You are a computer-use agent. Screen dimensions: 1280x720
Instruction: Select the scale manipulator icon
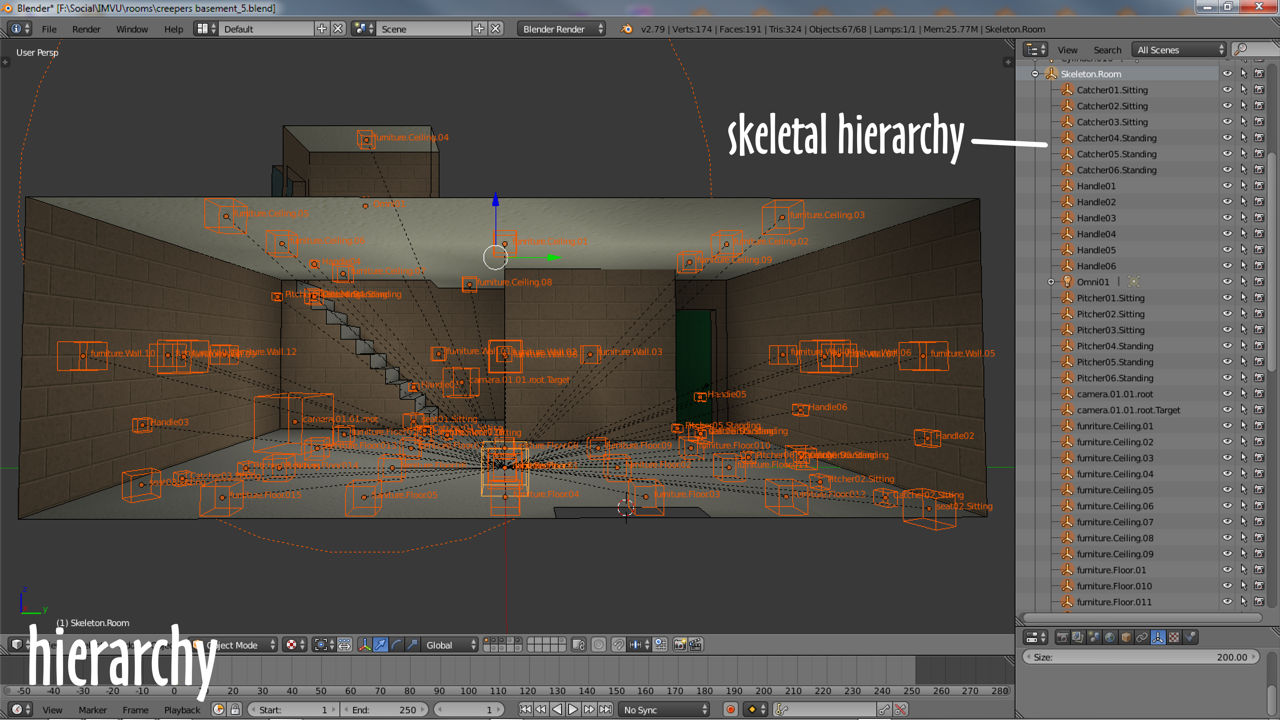(412, 645)
